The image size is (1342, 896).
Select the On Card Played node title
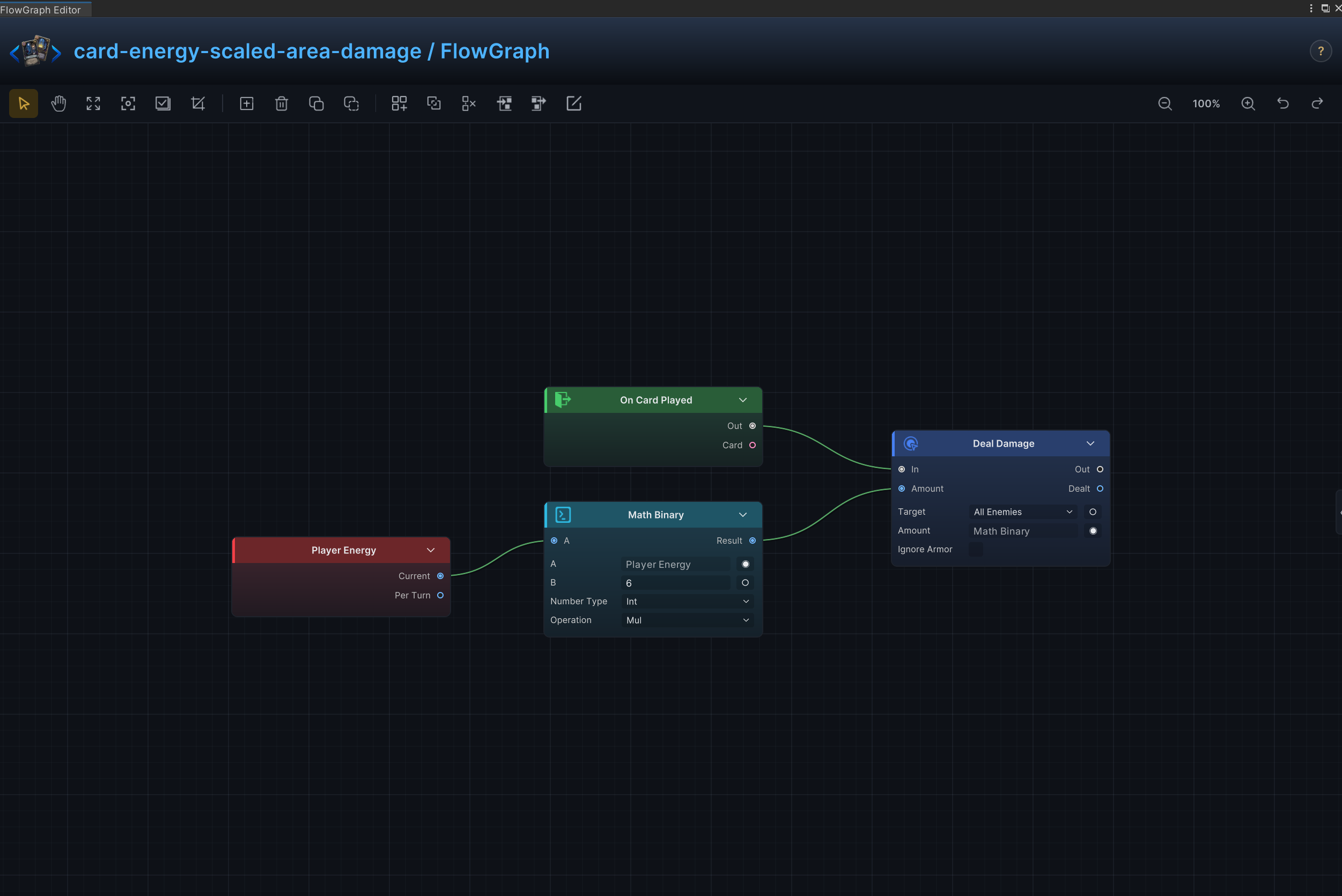pos(655,400)
